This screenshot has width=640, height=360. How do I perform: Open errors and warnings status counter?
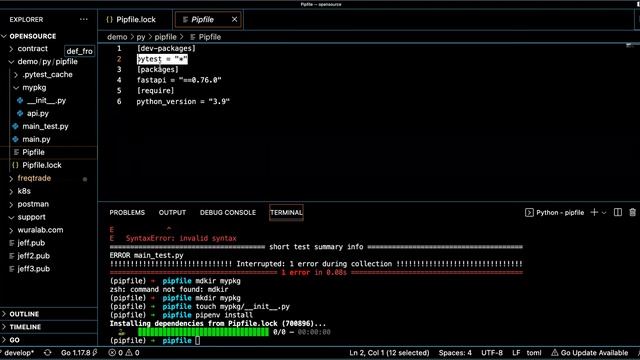[124, 353]
